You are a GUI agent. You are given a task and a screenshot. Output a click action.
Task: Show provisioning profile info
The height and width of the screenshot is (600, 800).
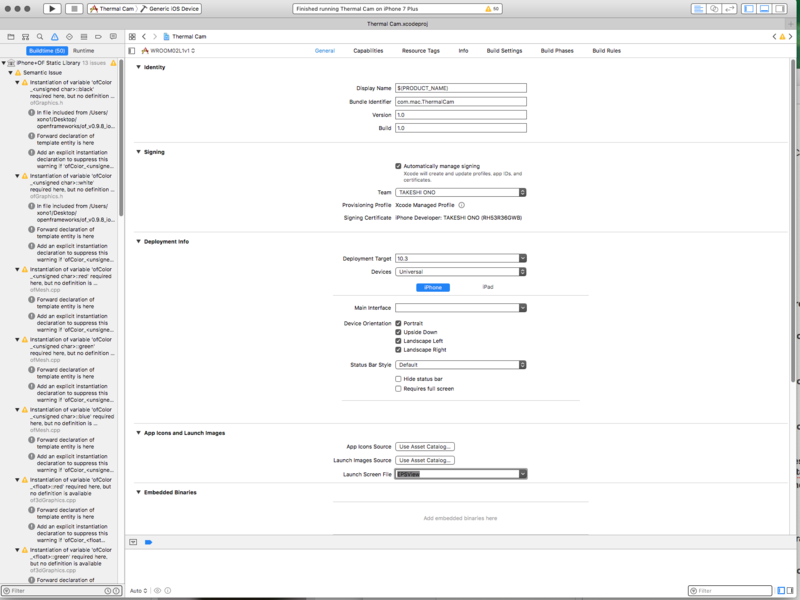[461, 205]
